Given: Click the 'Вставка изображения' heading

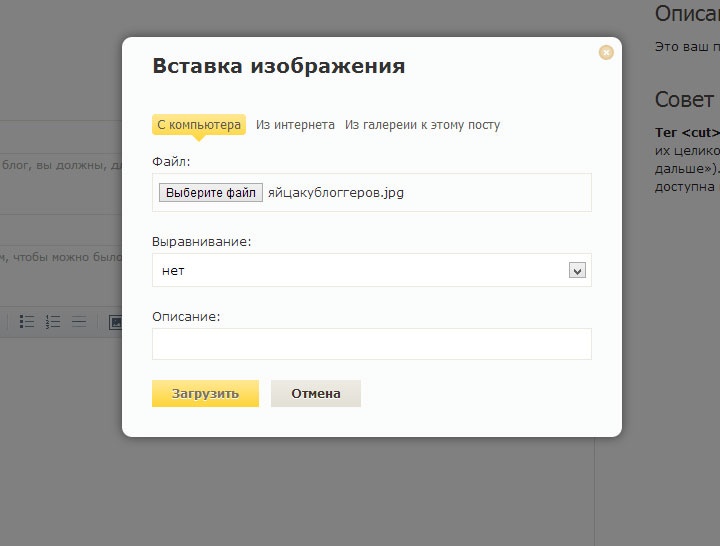Looking at the screenshot, I should (279, 66).
